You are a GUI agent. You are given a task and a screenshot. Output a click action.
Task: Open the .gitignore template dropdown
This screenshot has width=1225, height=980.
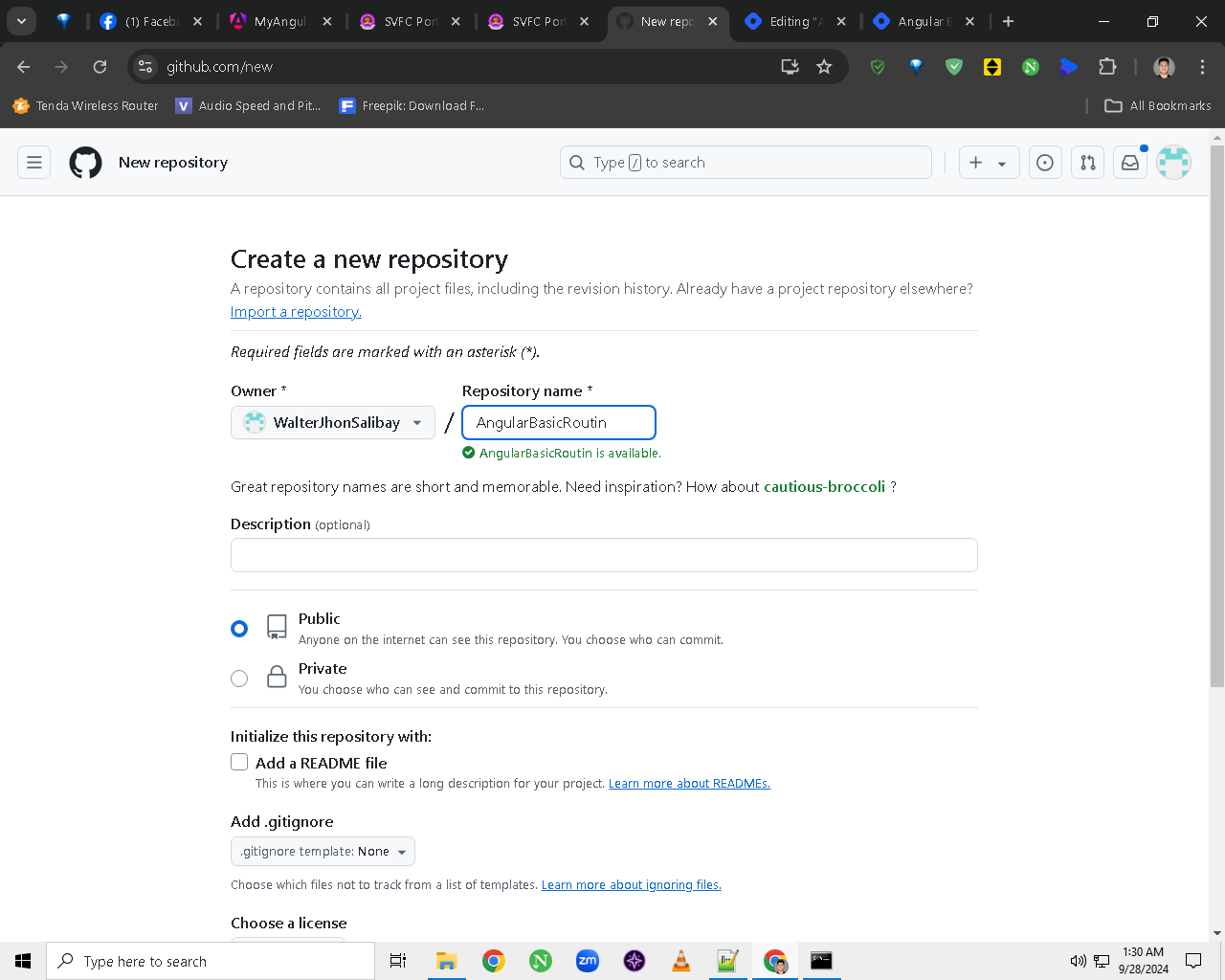click(323, 852)
